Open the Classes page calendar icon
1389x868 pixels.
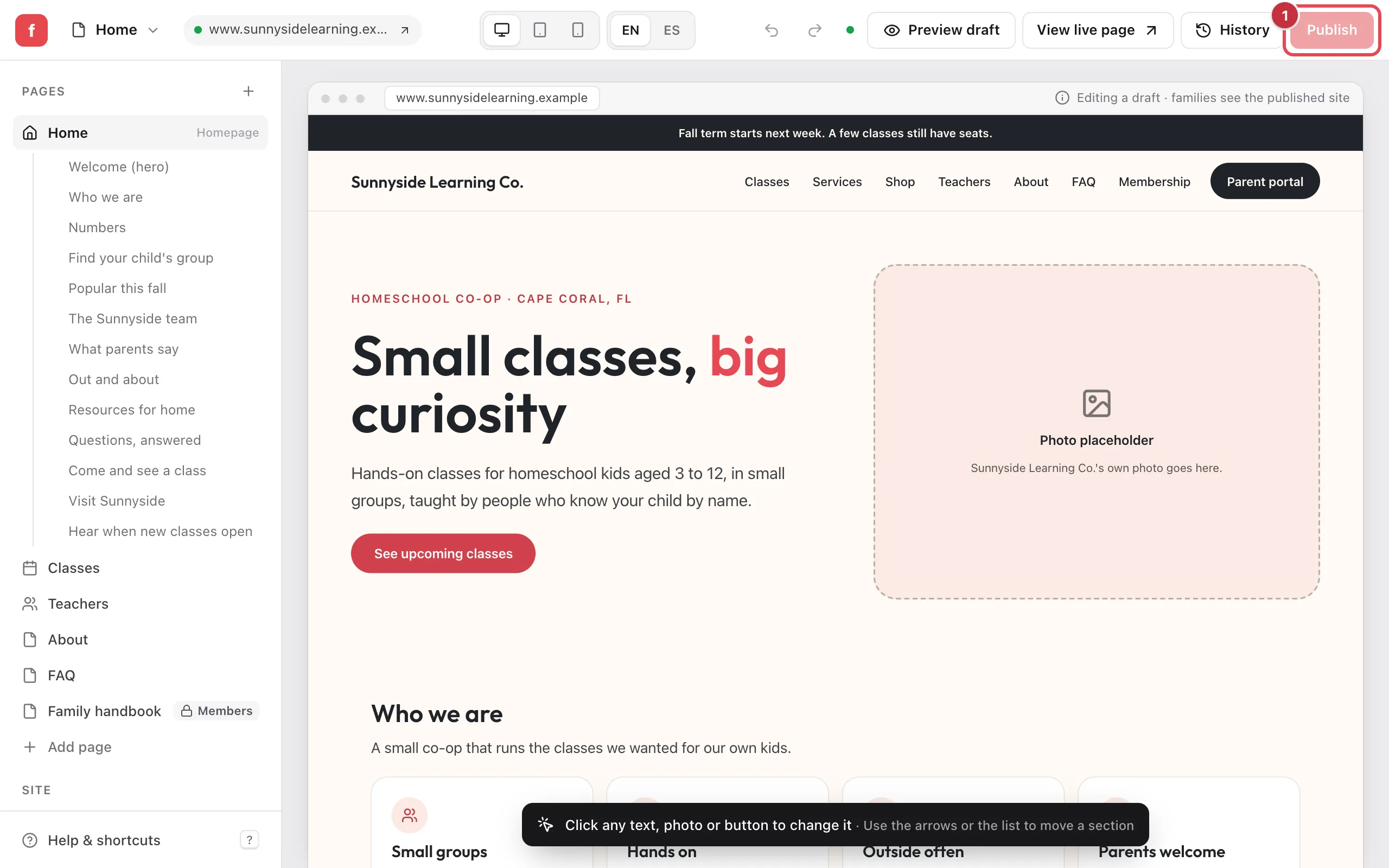click(x=30, y=568)
